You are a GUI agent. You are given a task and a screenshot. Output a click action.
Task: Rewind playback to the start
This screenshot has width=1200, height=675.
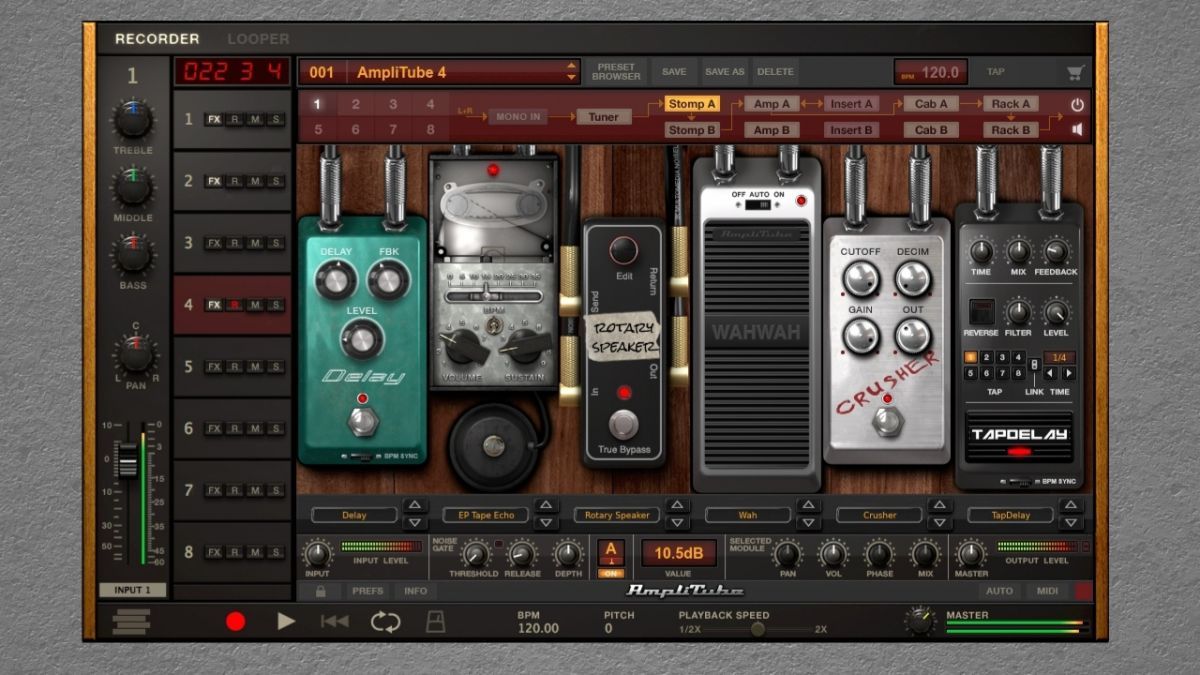click(x=335, y=621)
